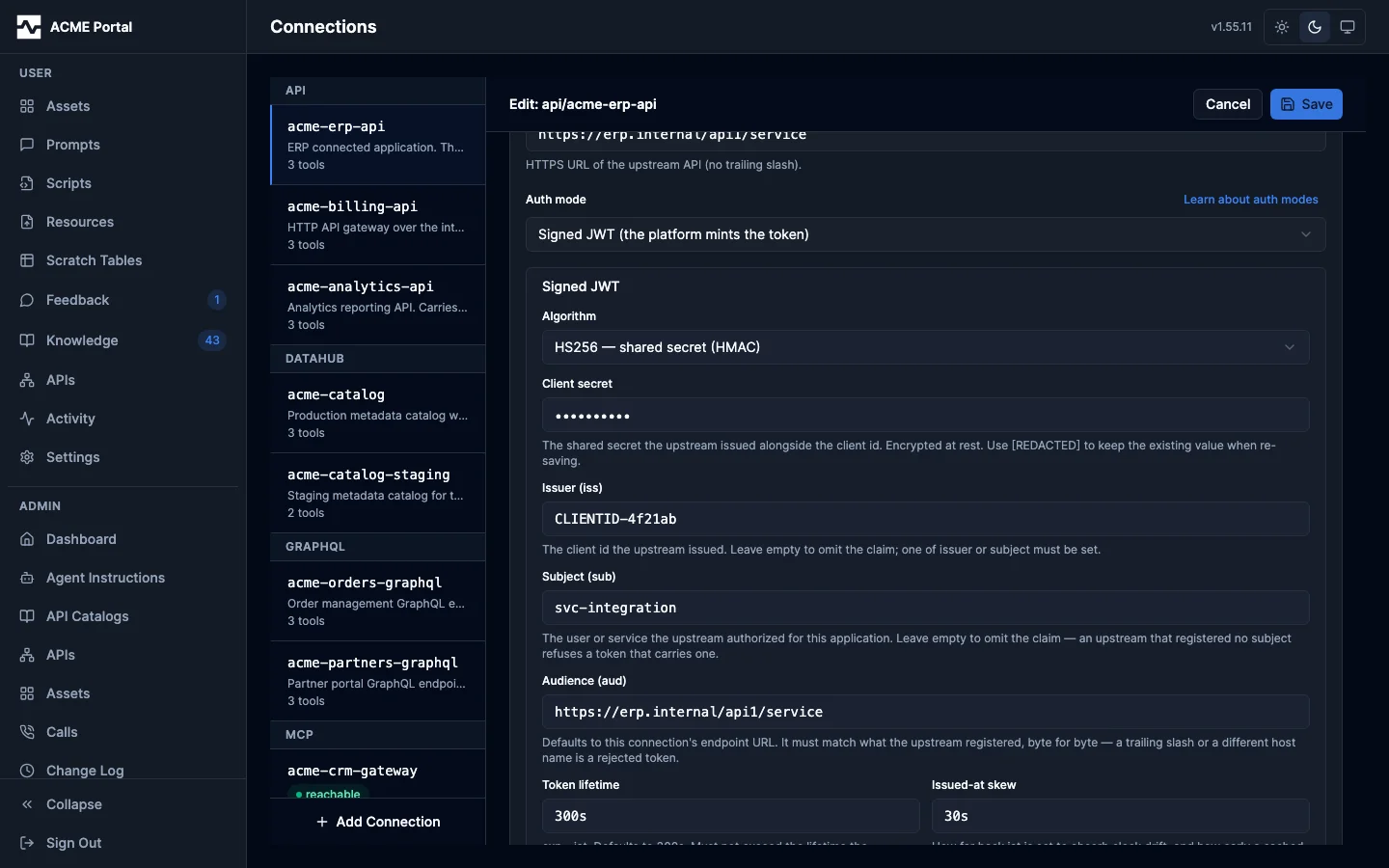Open Knowledge book icon

click(27, 340)
